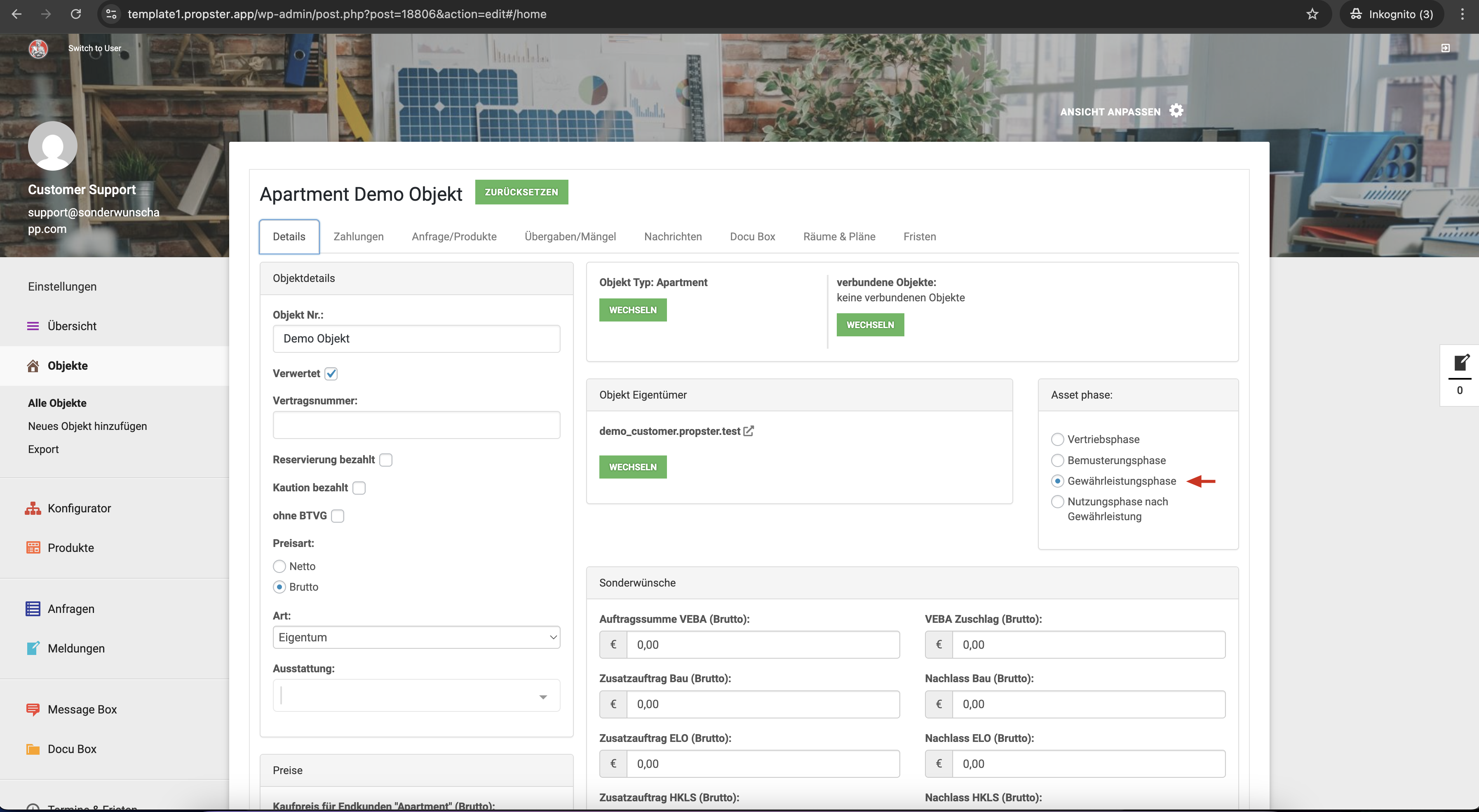Click the Ansicht Anpassen gear icon

1176,111
